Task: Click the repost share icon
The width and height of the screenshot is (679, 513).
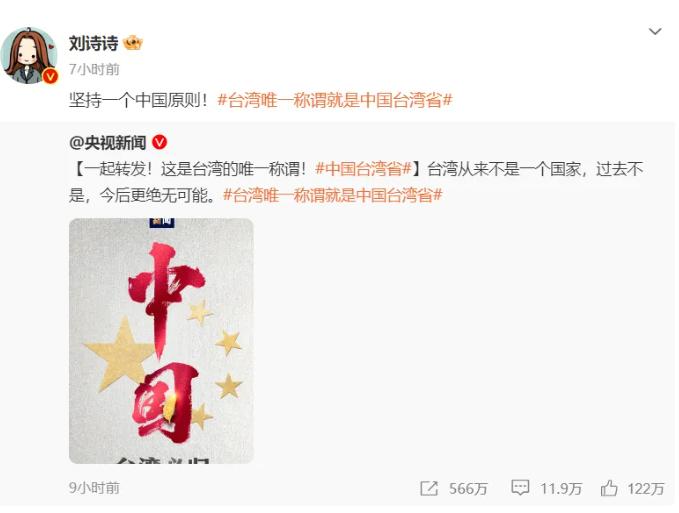Action: click(429, 488)
